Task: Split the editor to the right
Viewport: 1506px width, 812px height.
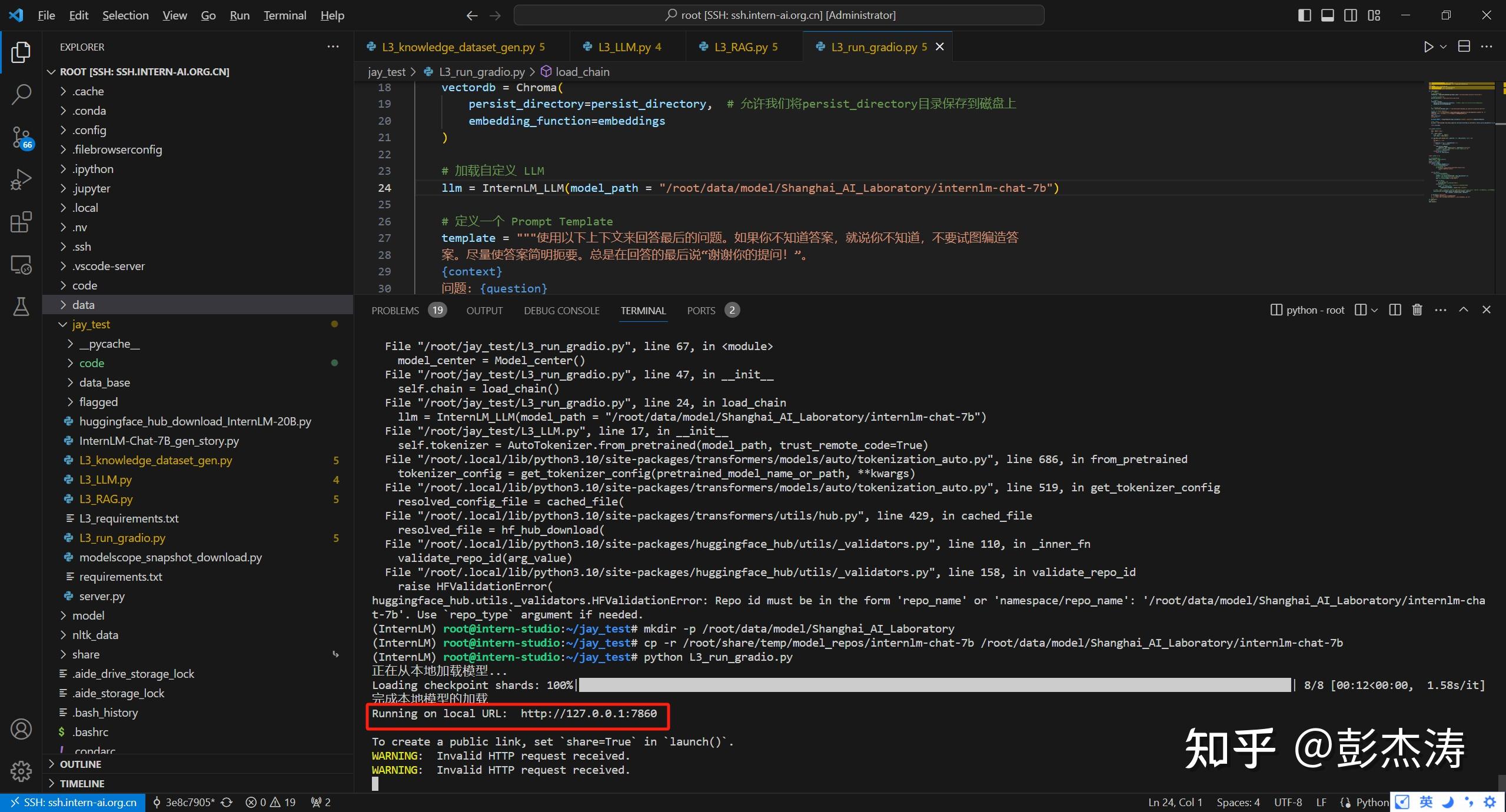Action: tap(1464, 47)
